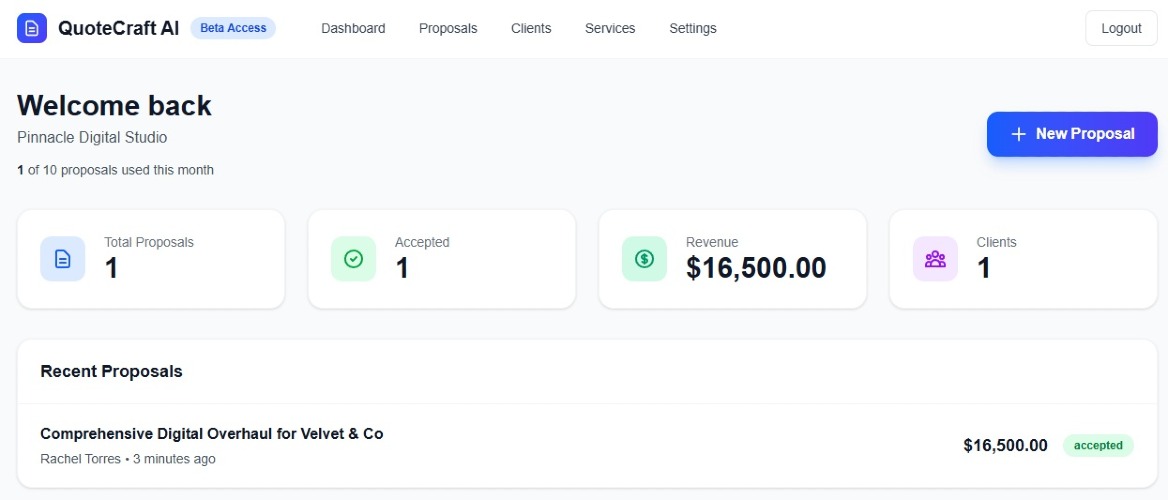Viewport: 1168px width, 500px height.
Task: Click the Recent Proposals heading
Action: [111, 371]
